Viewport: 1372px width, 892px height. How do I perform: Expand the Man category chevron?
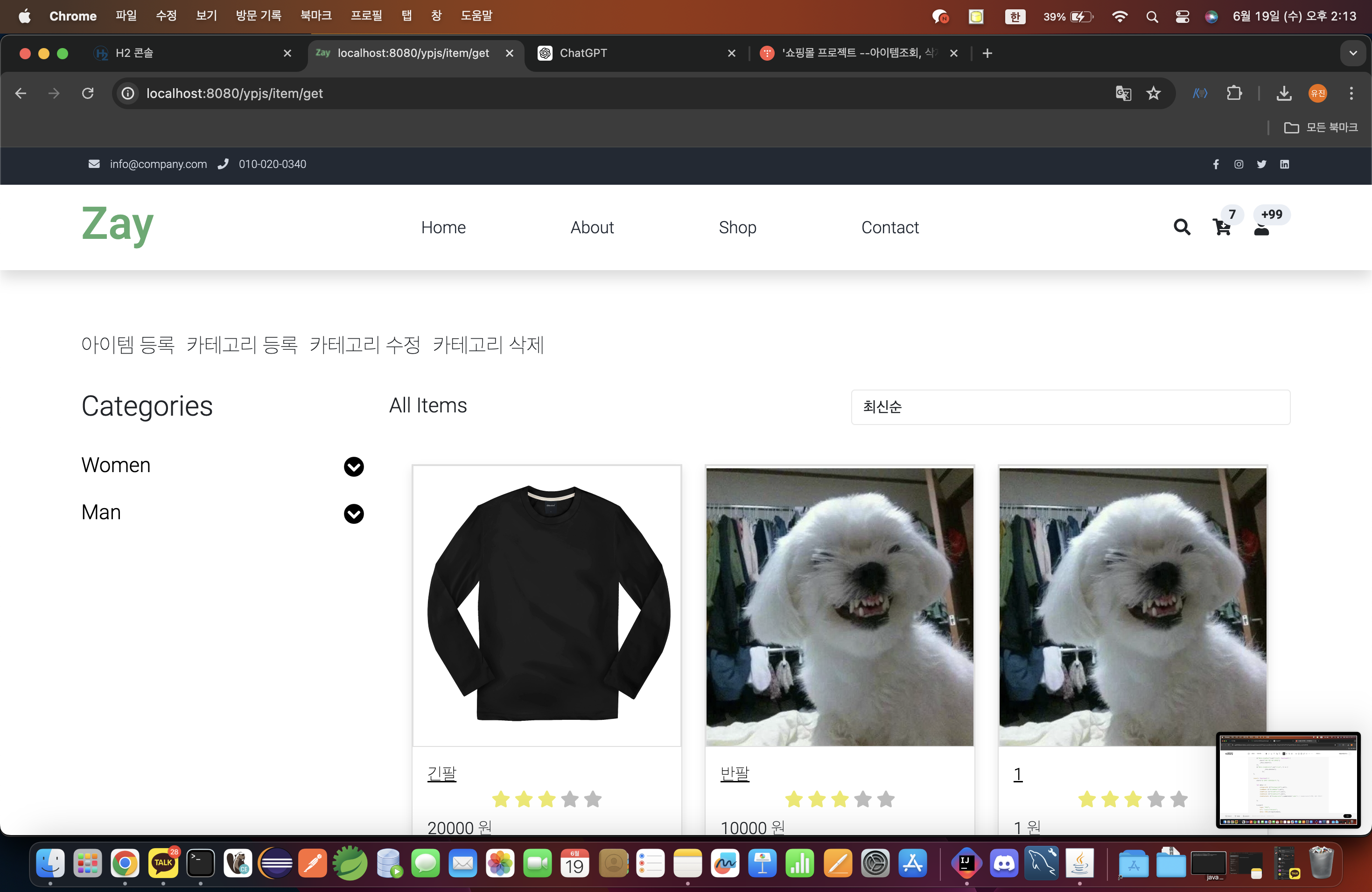[x=353, y=514]
